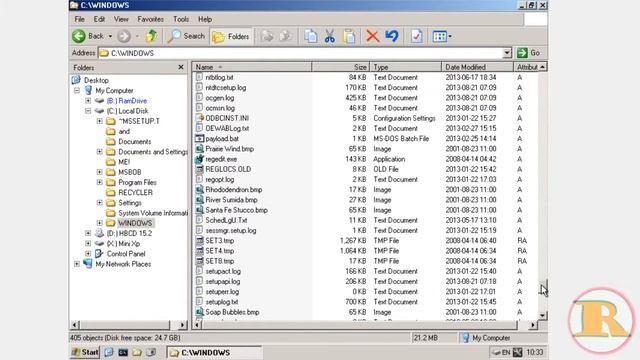Select Santa Fe Stucco.bmp file

(236, 210)
